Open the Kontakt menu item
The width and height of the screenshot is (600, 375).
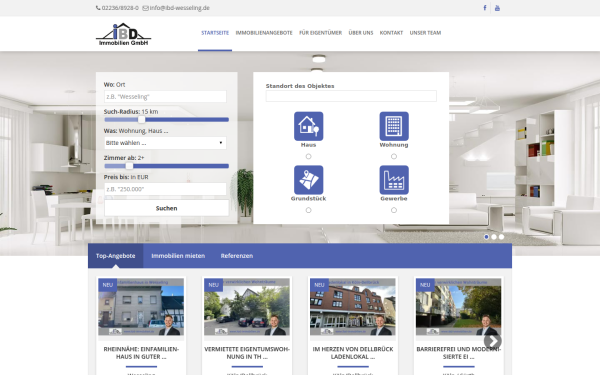391,33
